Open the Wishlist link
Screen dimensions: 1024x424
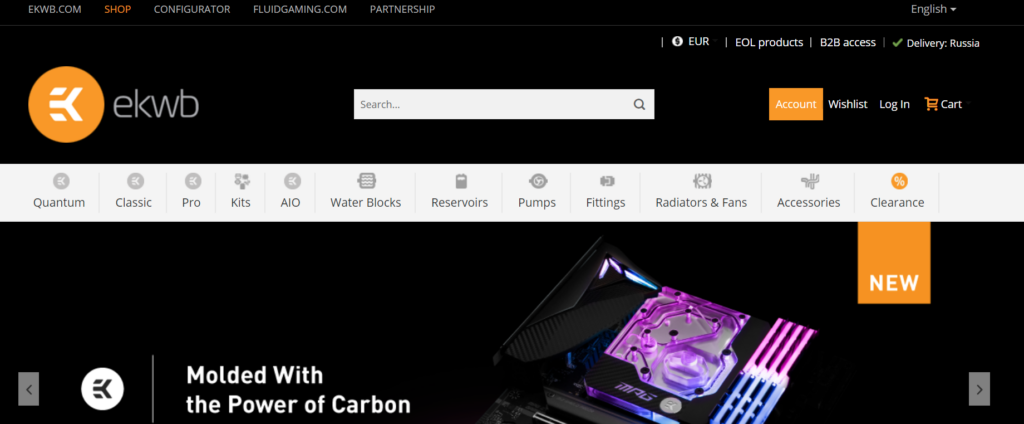coord(848,104)
